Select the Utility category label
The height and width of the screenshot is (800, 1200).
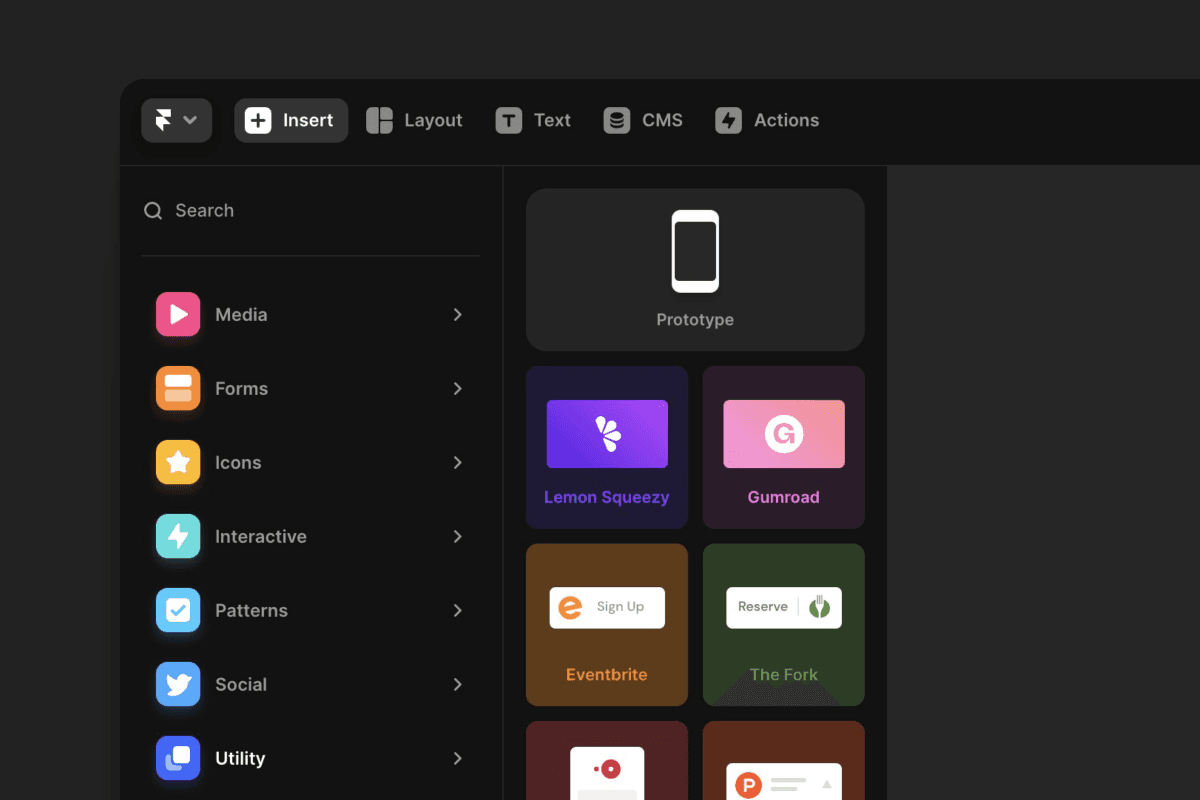tap(240, 758)
